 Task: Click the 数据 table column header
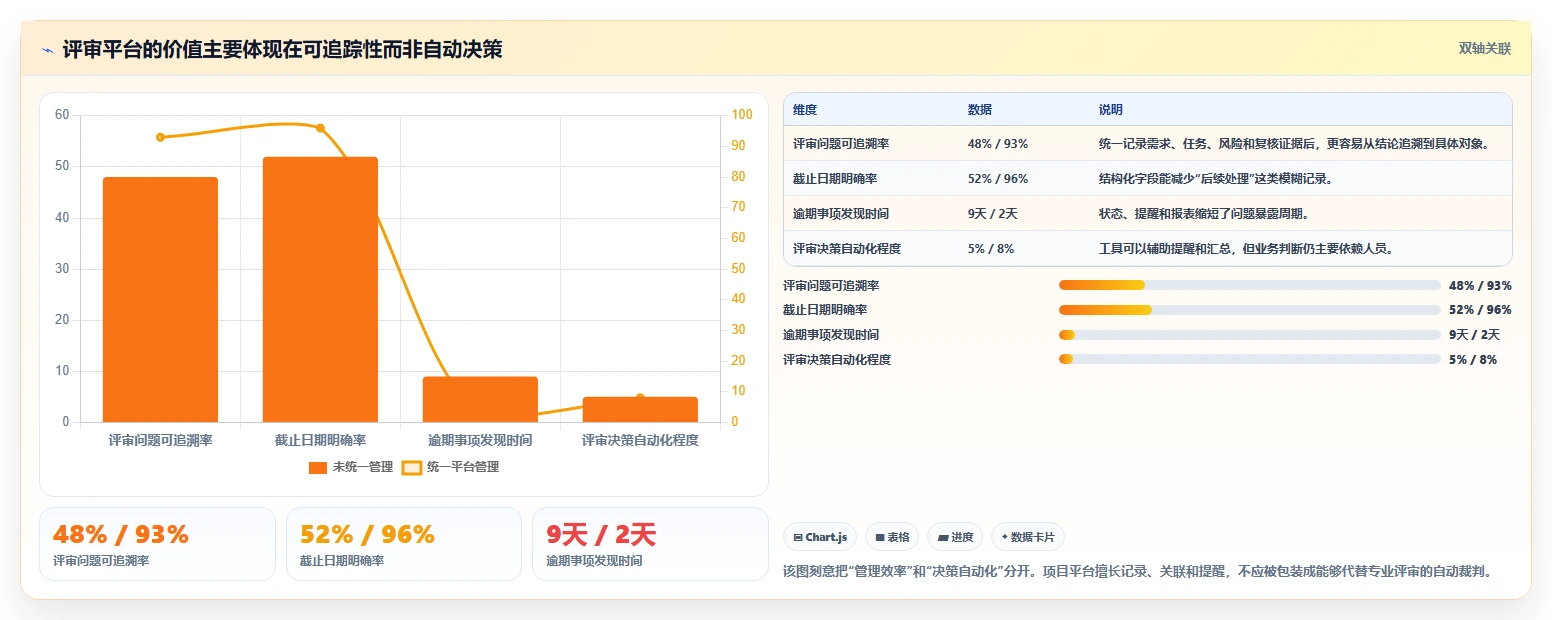(x=980, y=110)
